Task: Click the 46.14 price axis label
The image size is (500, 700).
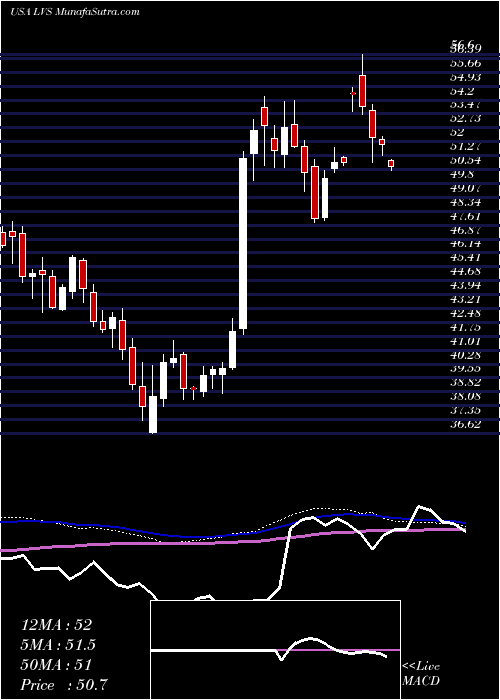Action: pyautogui.click(x=466, y=244)
